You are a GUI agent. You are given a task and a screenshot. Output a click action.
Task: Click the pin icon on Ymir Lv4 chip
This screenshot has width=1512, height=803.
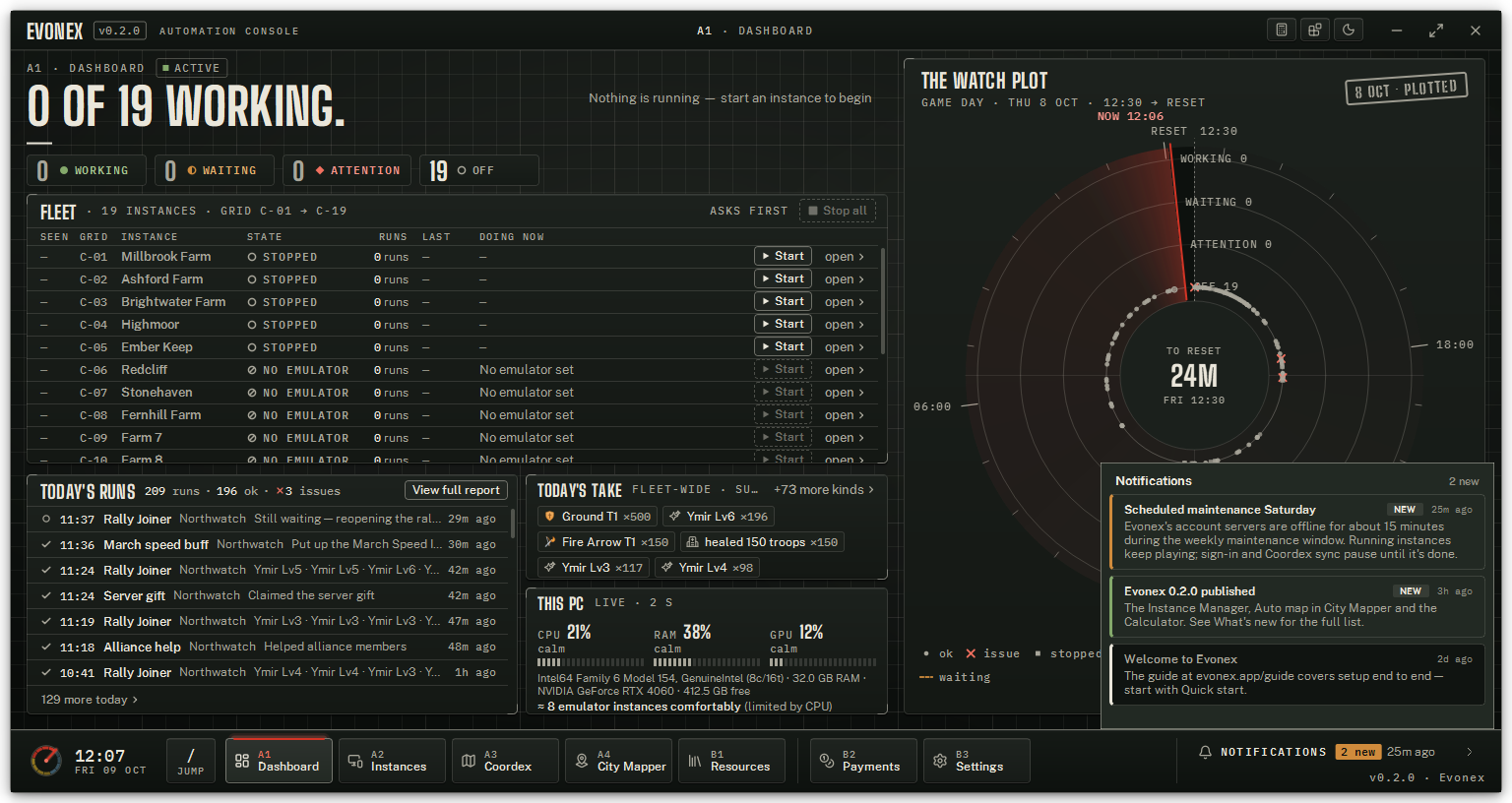tap(667, 568)
